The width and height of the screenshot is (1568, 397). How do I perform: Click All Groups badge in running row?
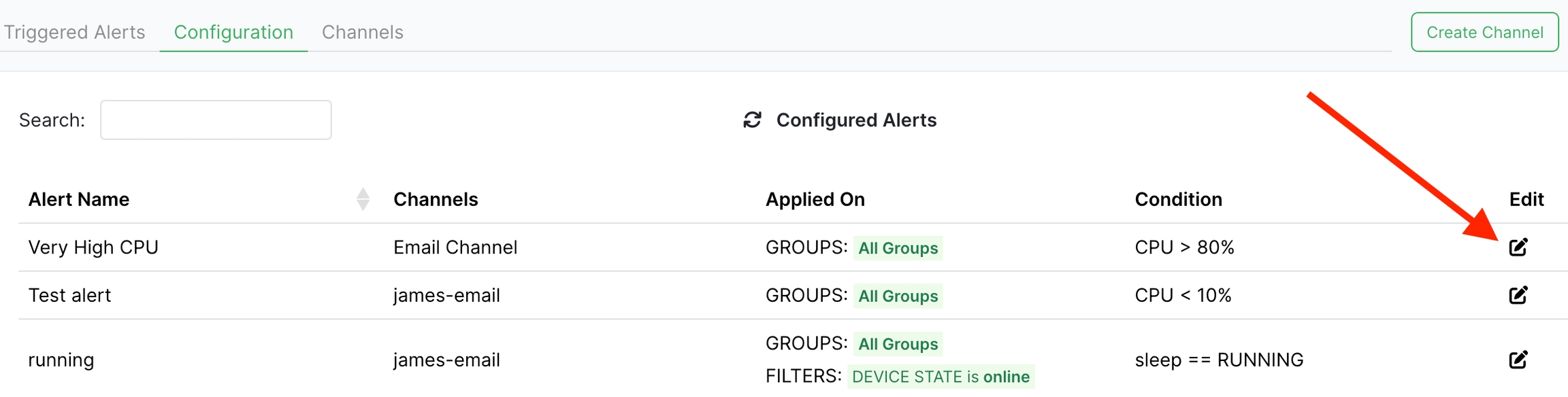click(x=898, y=344)
